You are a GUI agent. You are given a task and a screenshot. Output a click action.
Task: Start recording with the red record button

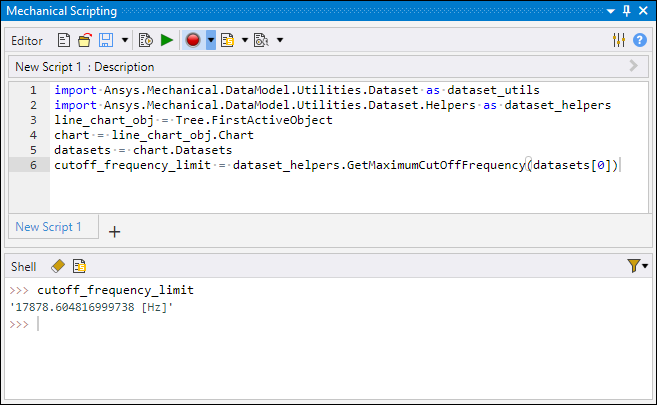tap(193, 40)
